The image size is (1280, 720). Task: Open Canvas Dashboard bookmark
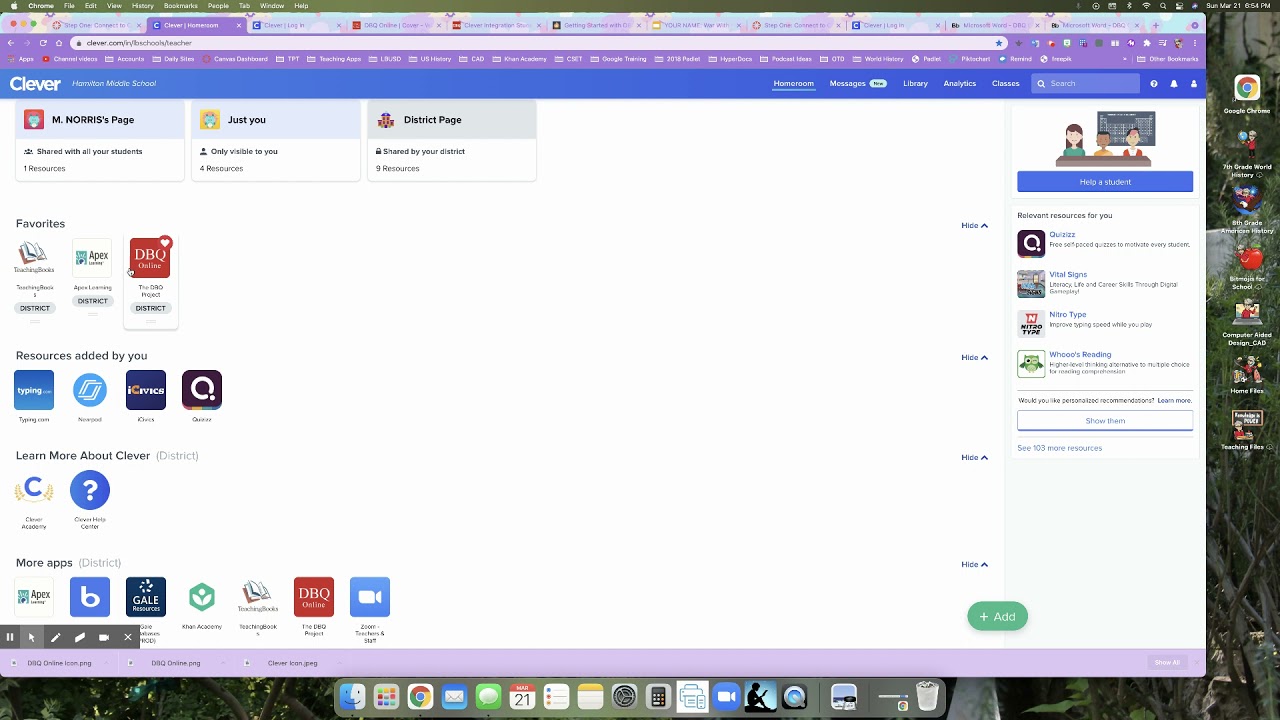pos(237,59)
